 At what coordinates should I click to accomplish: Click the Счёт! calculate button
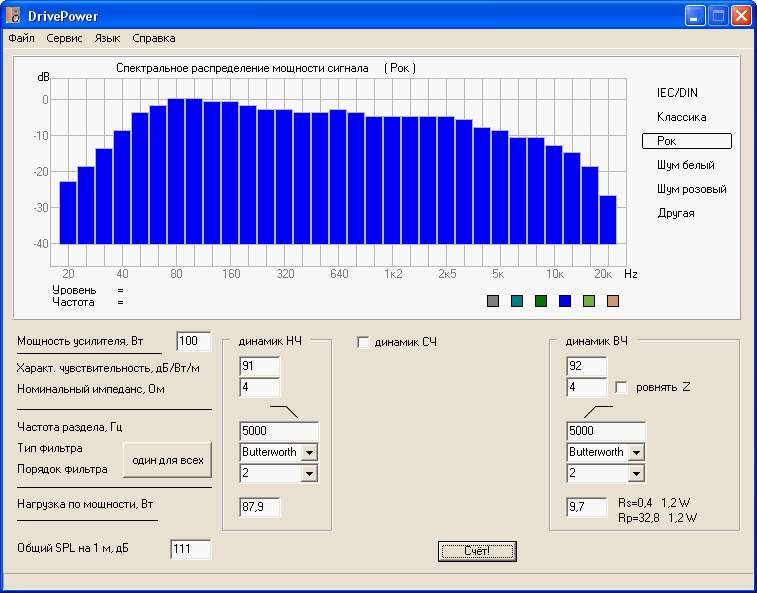(x=477, y=551)
